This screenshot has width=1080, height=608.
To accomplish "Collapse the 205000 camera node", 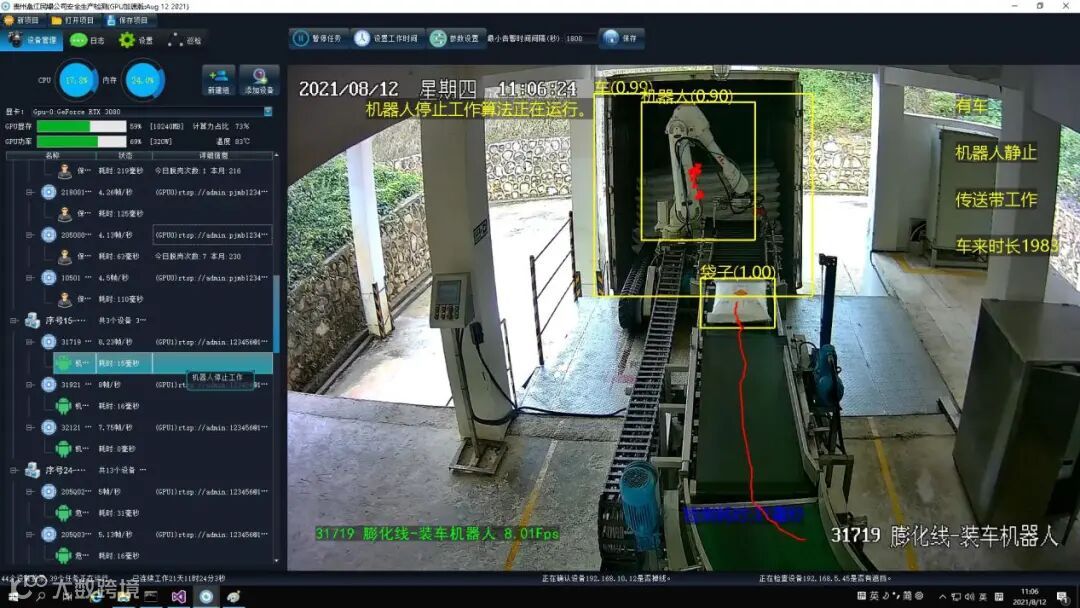I will 30,235.
